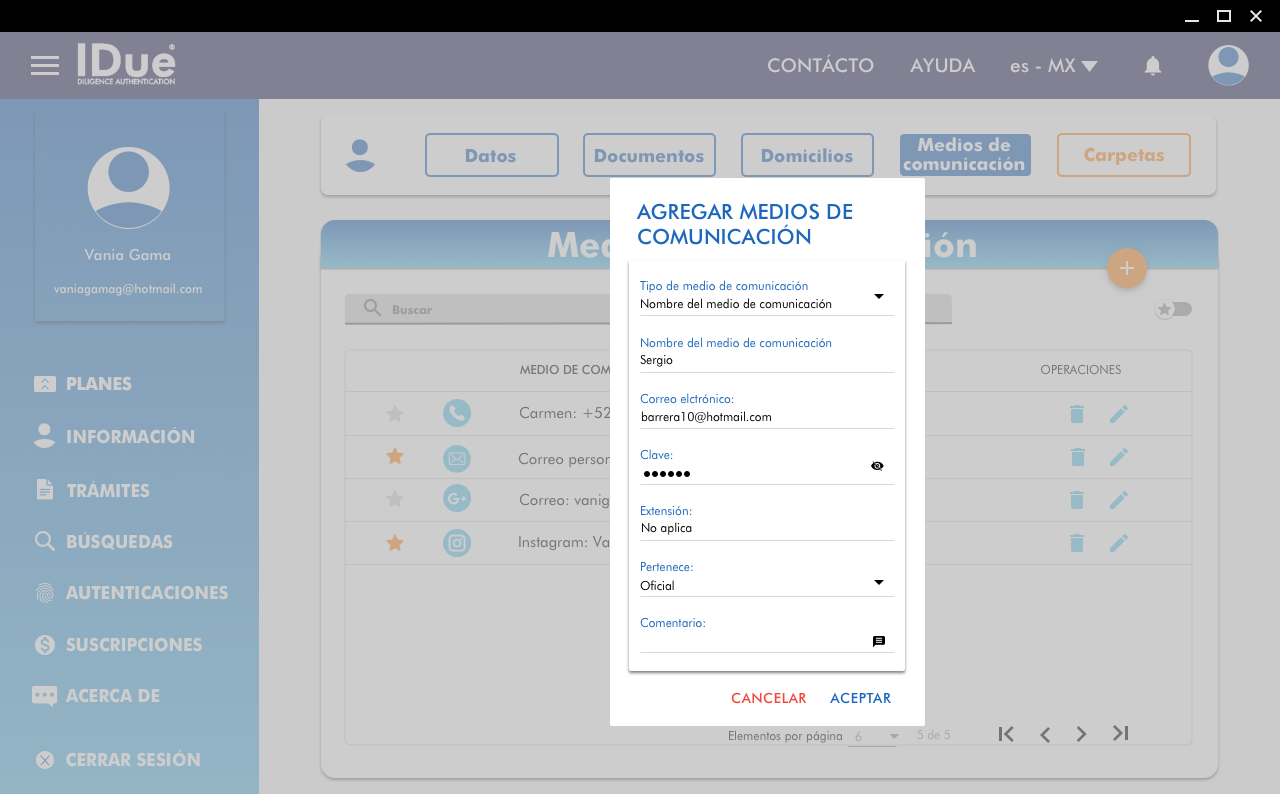1280x794 pixels.
Task: Delete the Carmen phone entry
Action: (x=1077, y=414)
